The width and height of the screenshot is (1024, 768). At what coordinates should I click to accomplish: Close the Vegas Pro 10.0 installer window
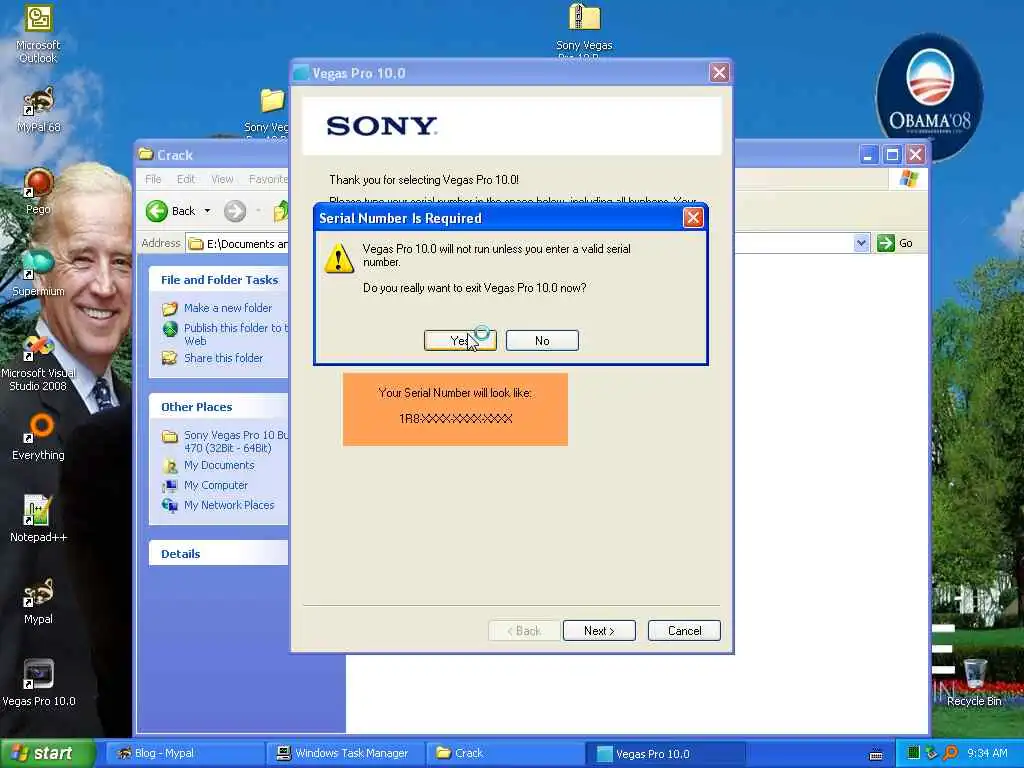(x=719, y=72)
